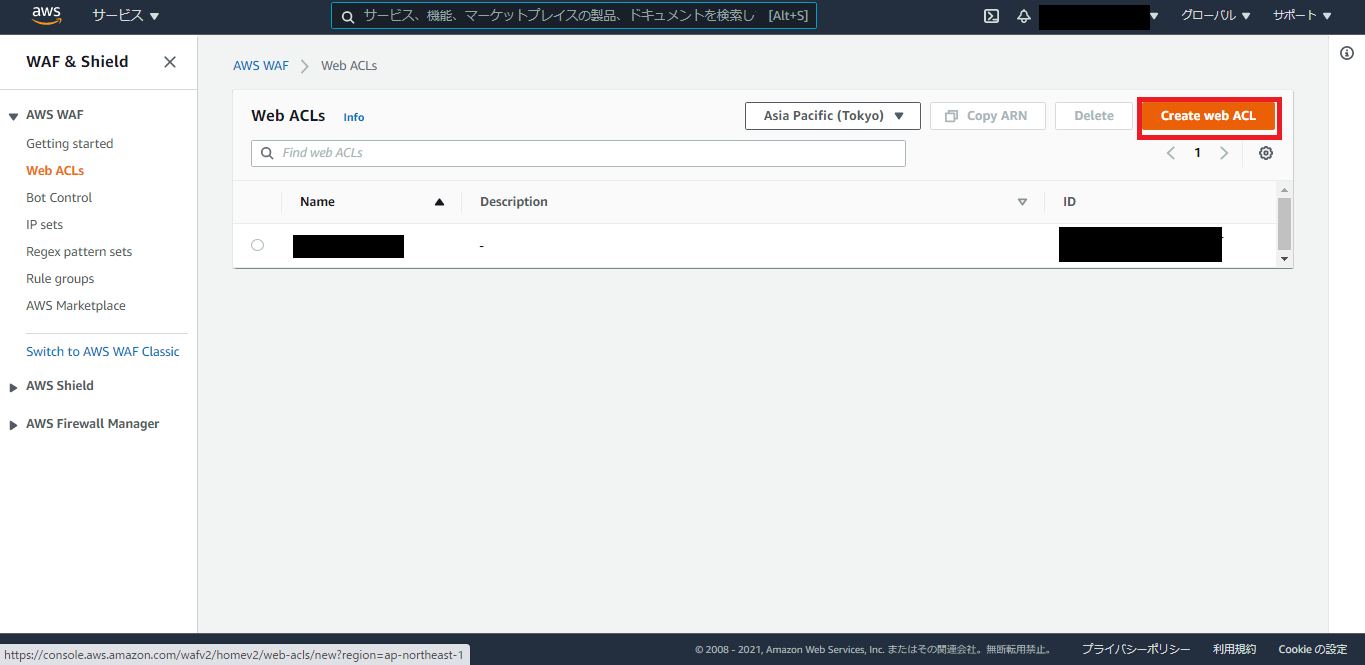Open table preferences gear icon

click(x=1266, y=153)
